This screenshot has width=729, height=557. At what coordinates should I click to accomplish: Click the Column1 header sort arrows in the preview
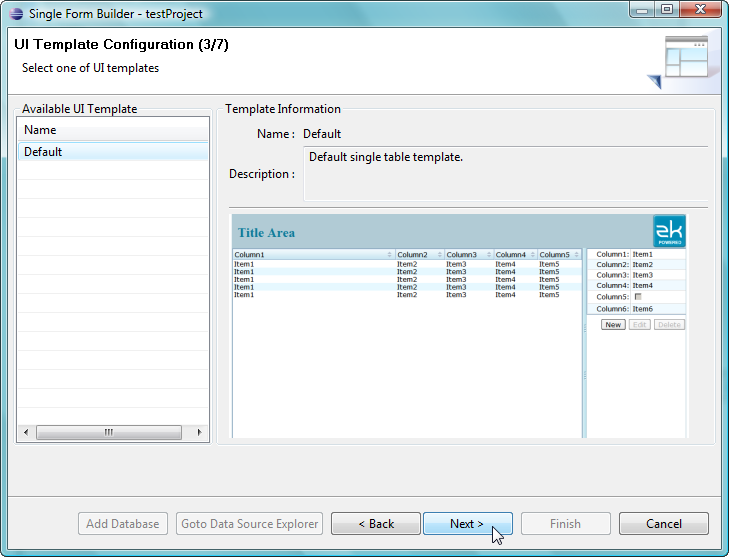coord(389,255)
